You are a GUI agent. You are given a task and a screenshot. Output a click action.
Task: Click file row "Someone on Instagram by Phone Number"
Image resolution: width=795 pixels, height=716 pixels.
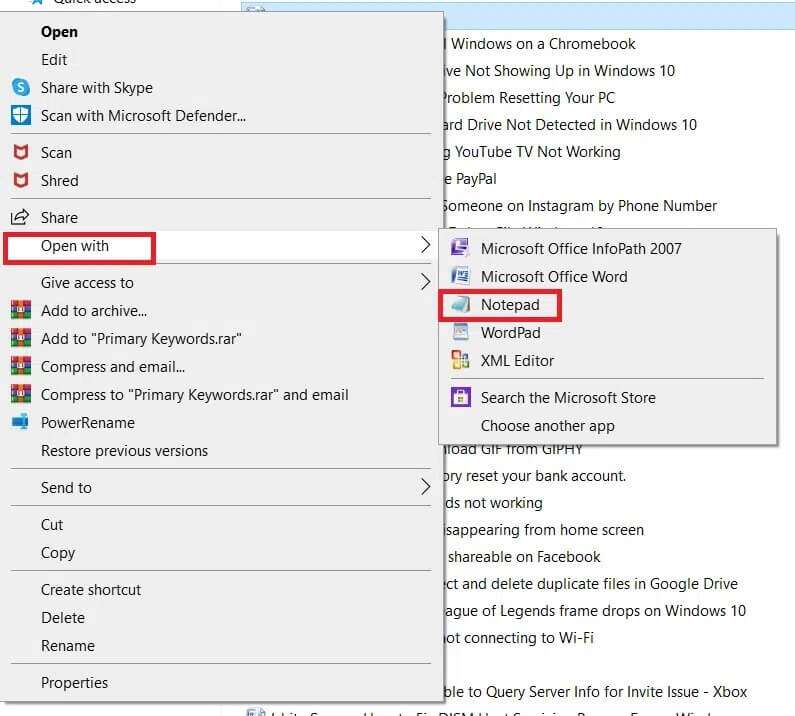pyautogui.click(x=580, y=205)
